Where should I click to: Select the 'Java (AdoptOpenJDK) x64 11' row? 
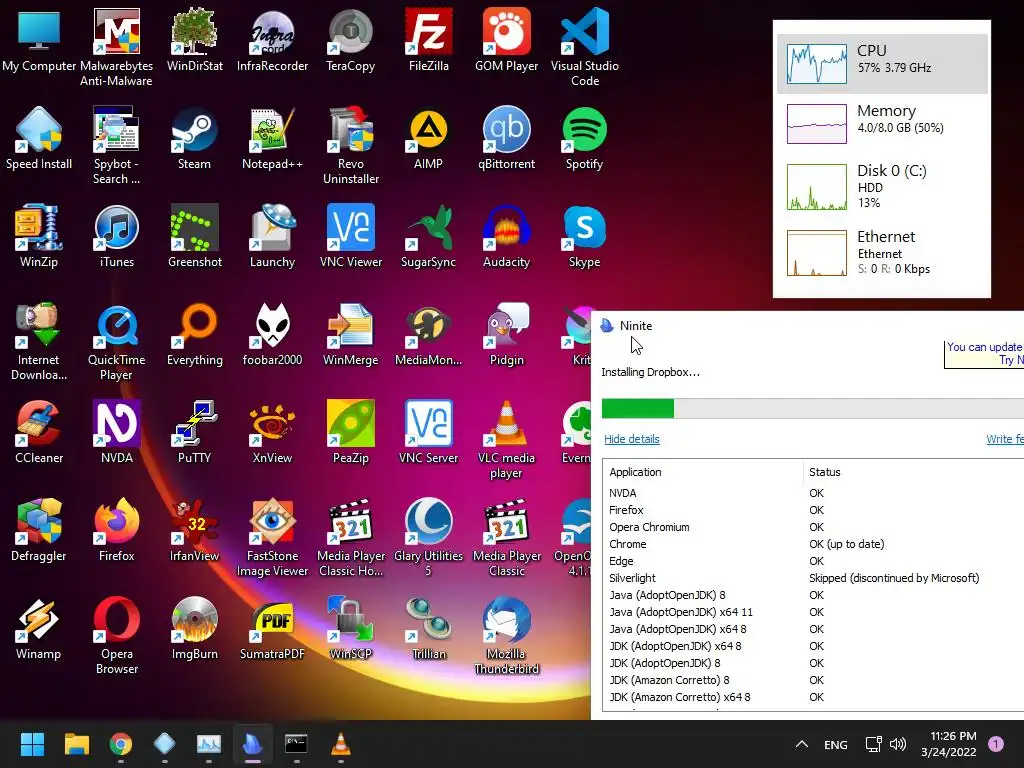813,612
